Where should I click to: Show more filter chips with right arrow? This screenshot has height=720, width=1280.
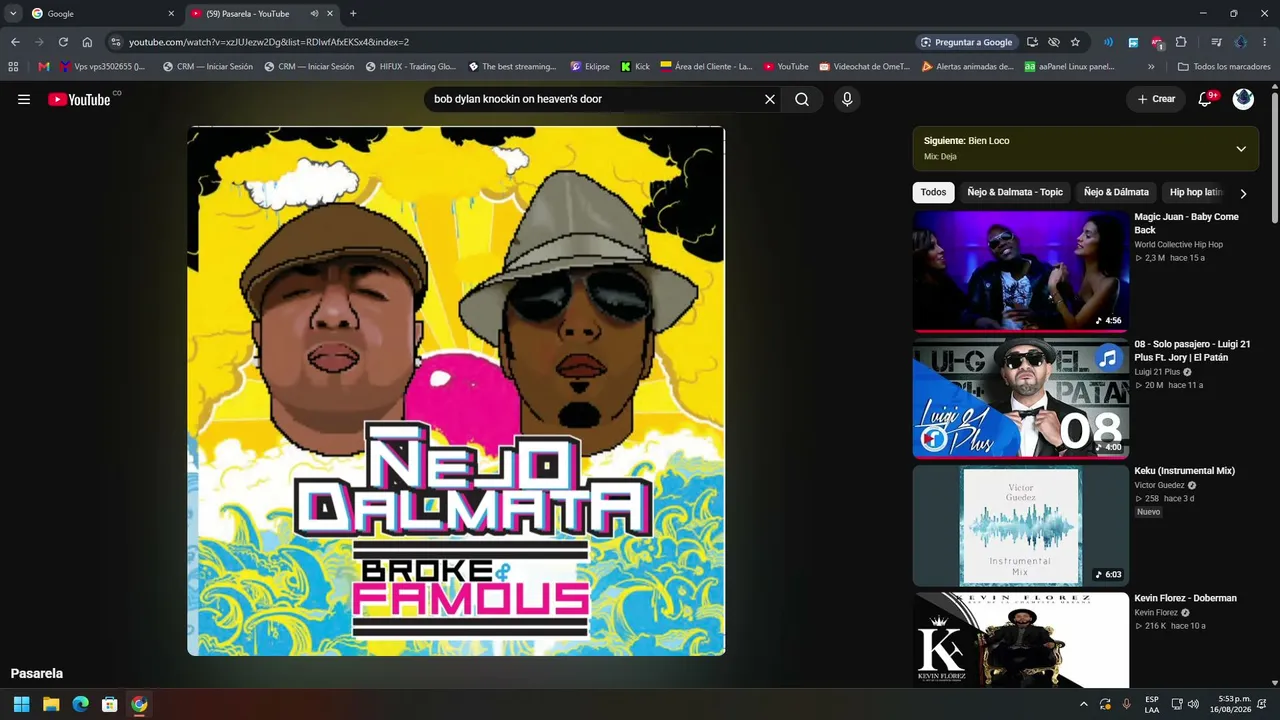pos(1243,193)
